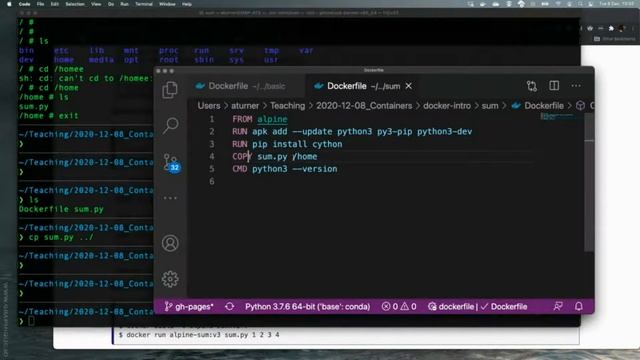This screenshot has height=360, width=640.
Task: Open the Help menu in menu bar
Action: [187, 4]
